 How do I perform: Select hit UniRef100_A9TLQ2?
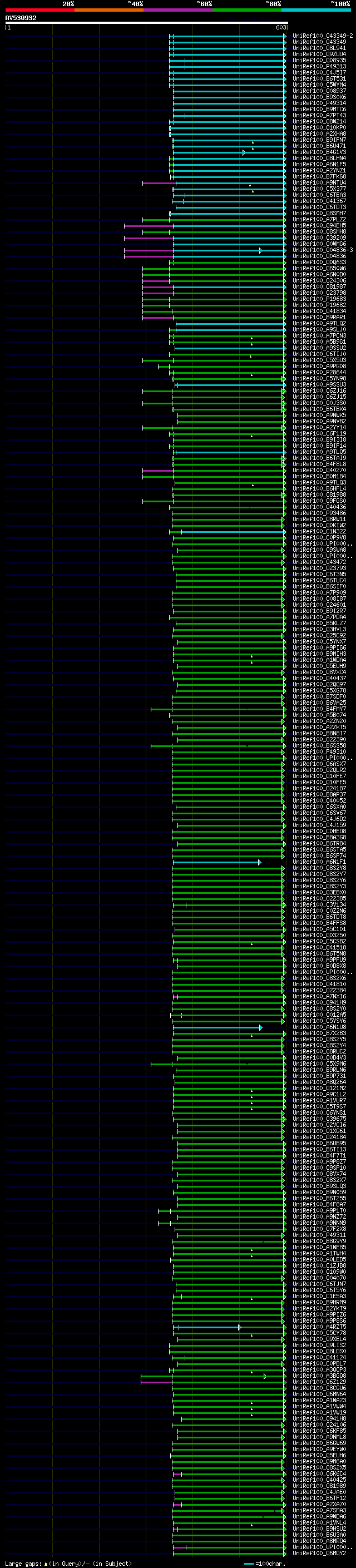[x=319, y=324]
